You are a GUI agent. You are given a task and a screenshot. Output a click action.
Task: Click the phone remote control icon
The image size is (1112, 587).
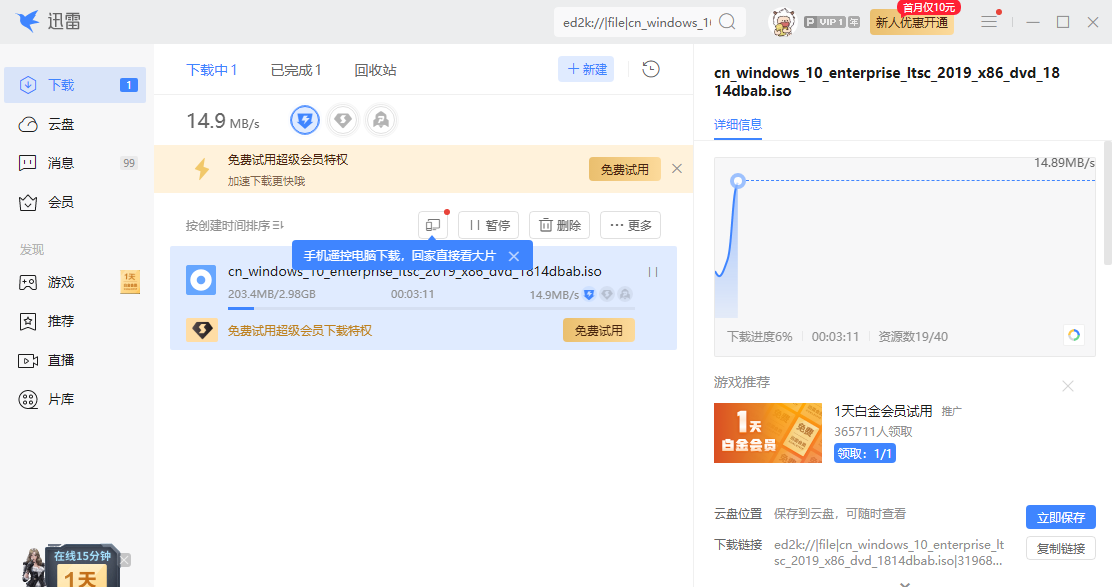pyautogui.click(x=433, y=225)
